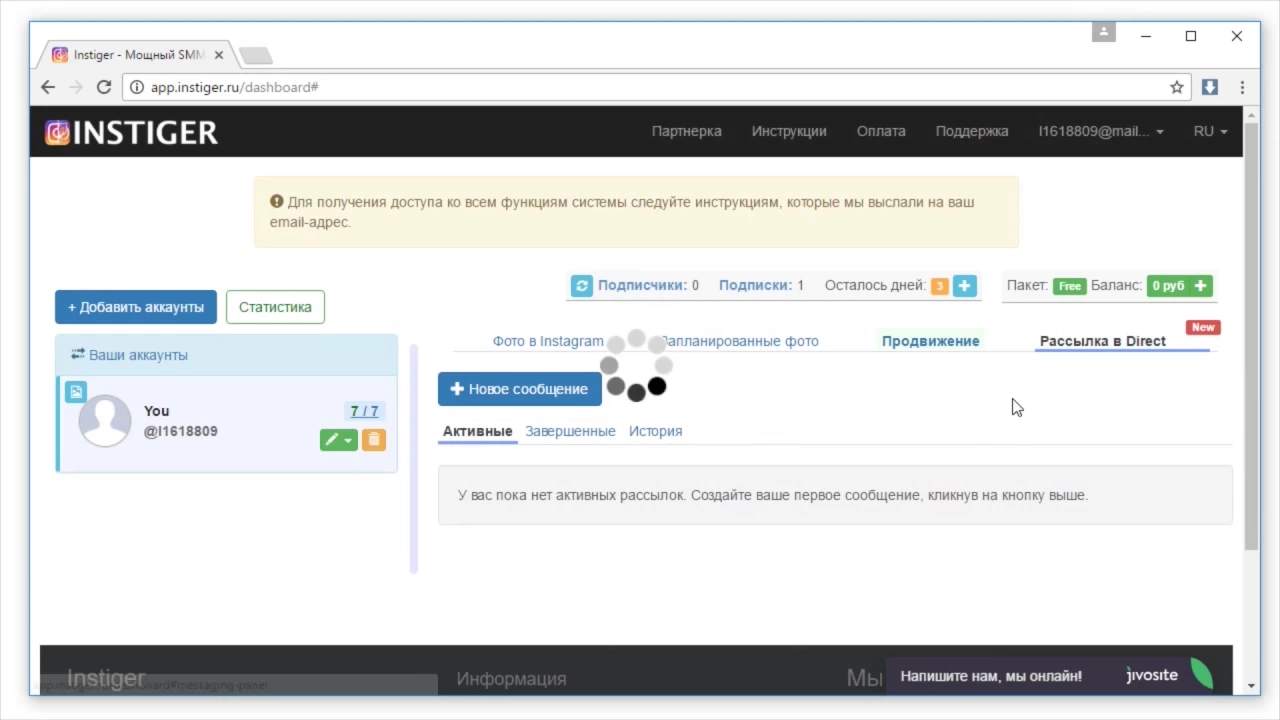Open Поддержка in the top menu
1280x720 pixels.
pos(972,131)
